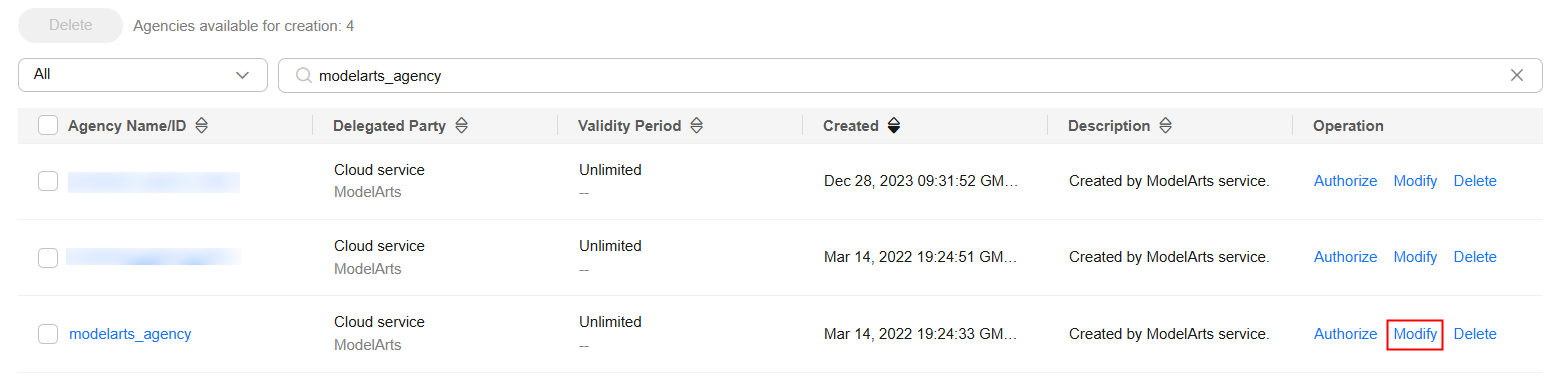Open the modelarts_agency link
Viewport: 1562px width, 385px height.
[x=130, y=334]
